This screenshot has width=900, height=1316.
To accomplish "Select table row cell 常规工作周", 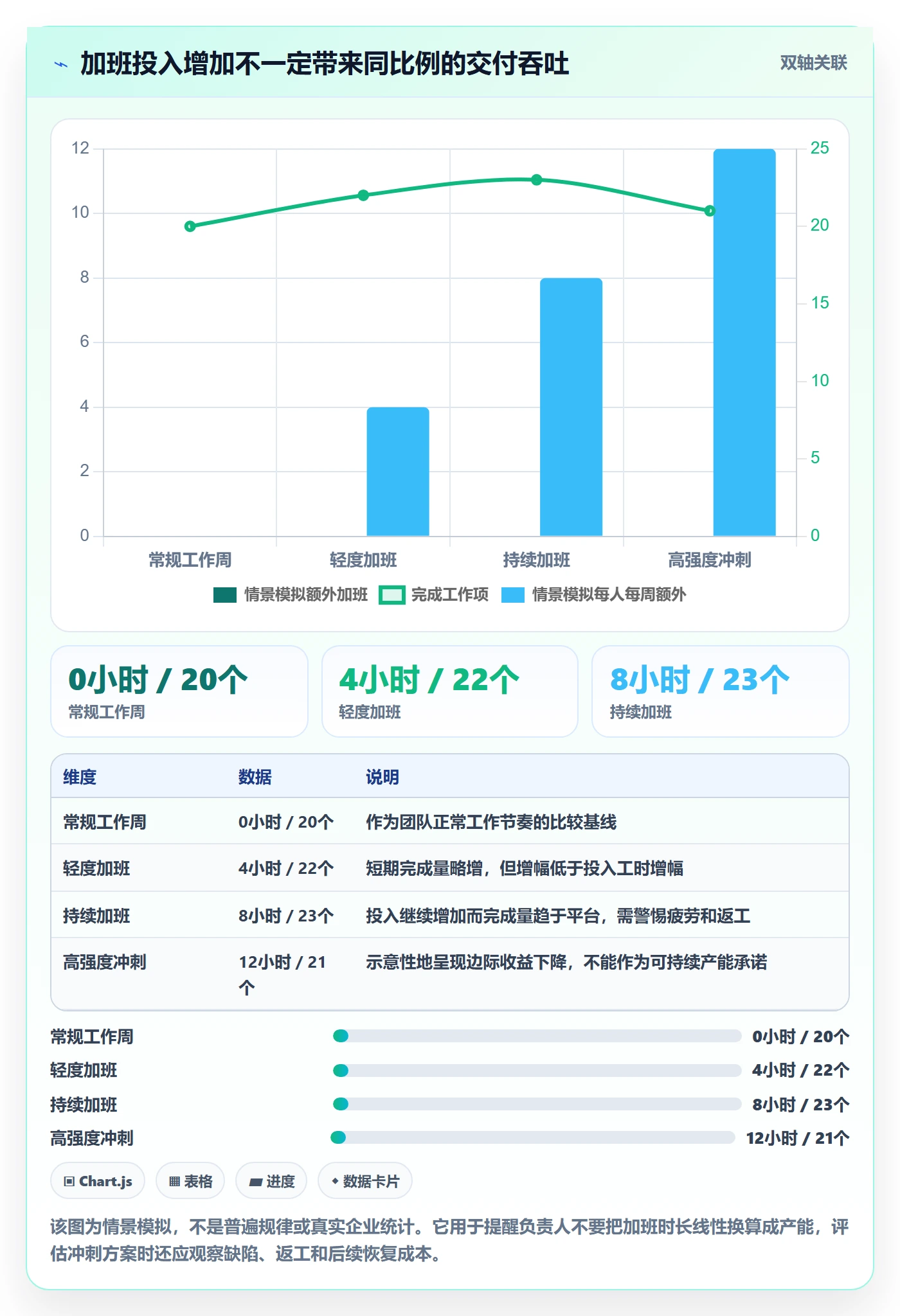I will 105,822.
